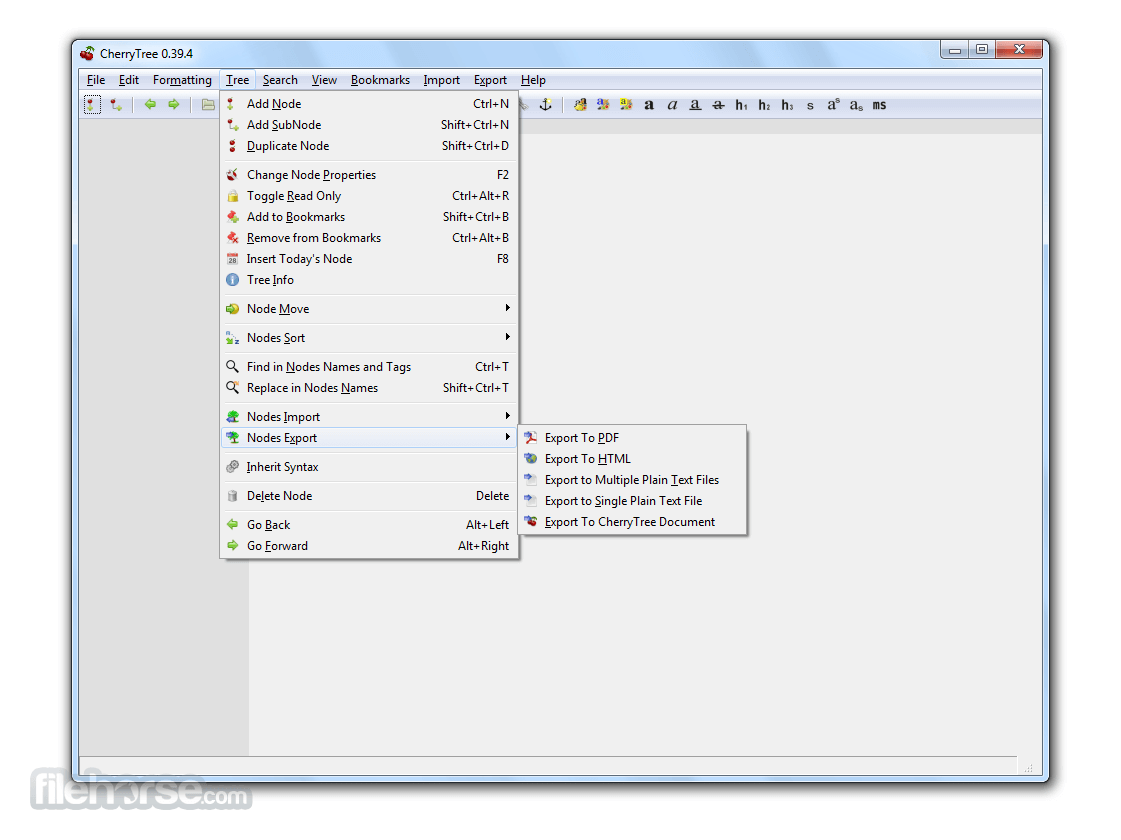This screenshot has height=840, width=1121.
Task: Click the first color formatting toolbar icon
Action: pos(581,105)
